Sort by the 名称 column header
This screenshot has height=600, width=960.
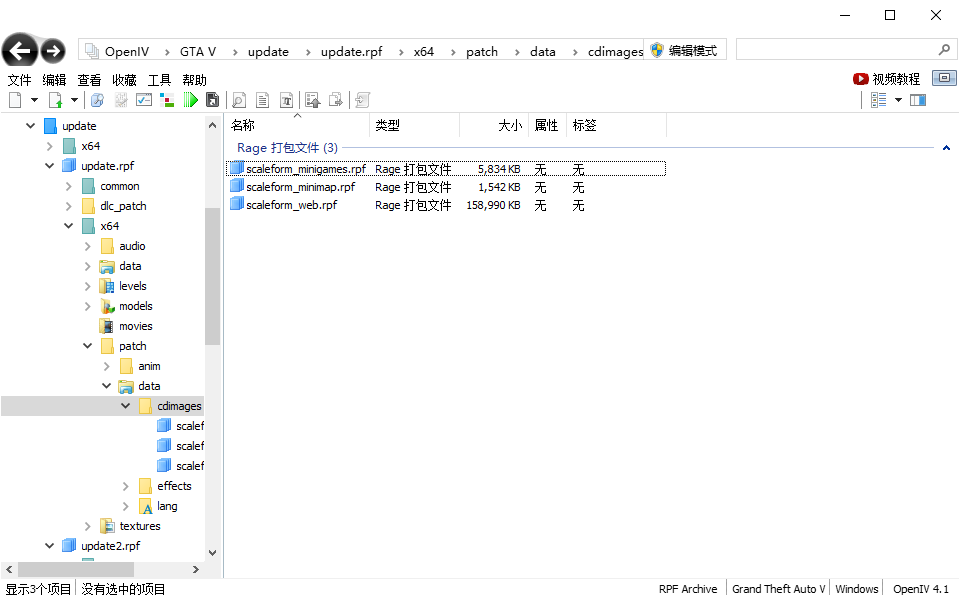pyautogui.click(x=297, y=125)
